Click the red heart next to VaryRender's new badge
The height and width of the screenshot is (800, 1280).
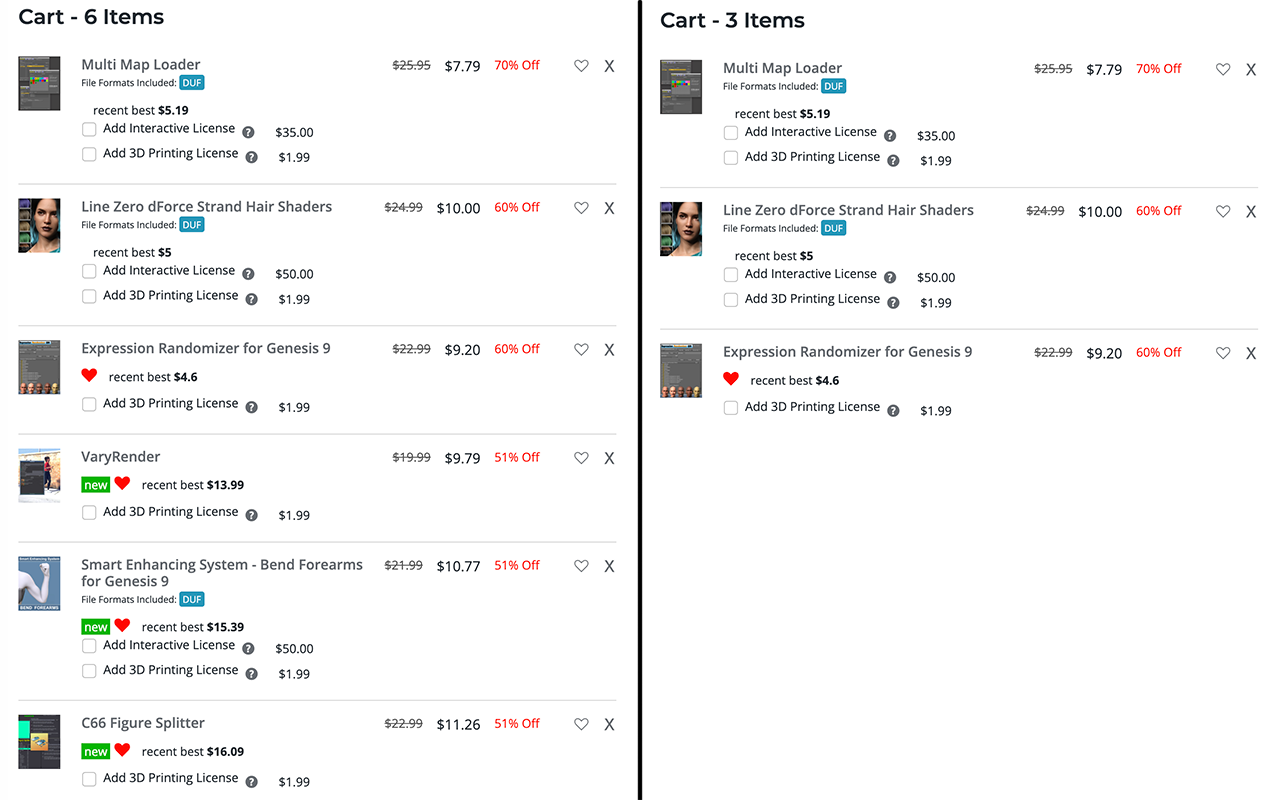[x=122, y=483]
